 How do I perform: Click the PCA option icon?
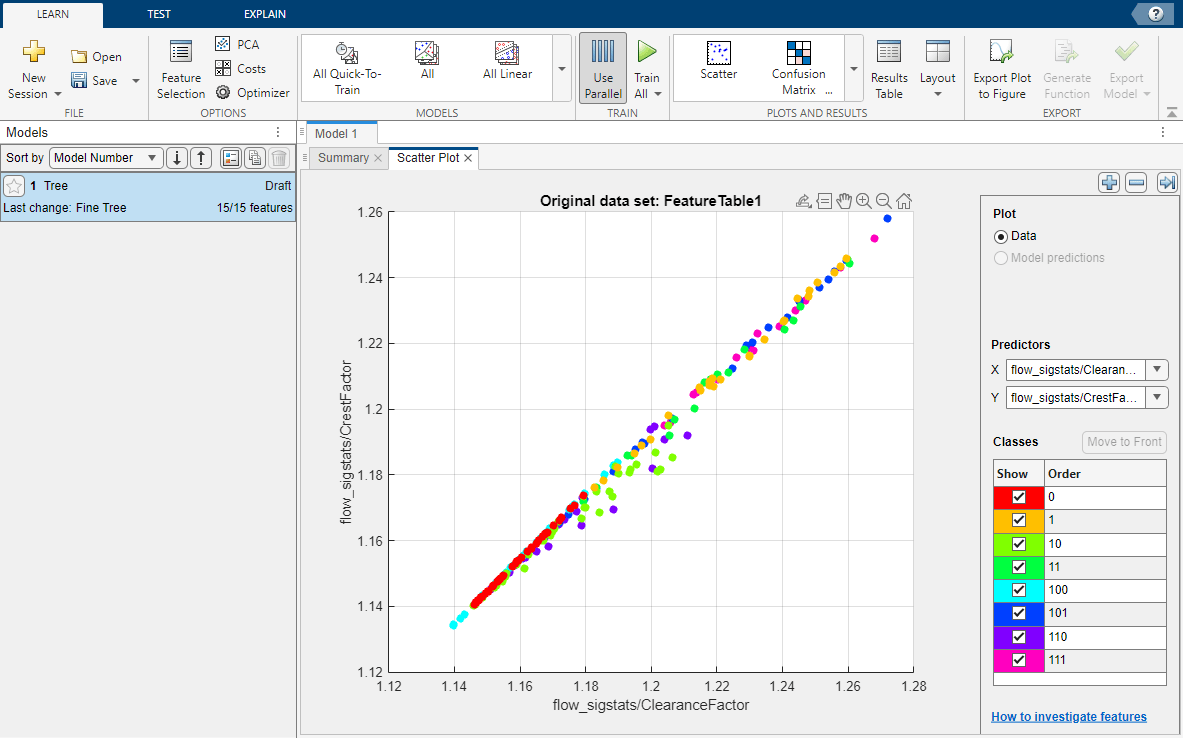[x=223, y=44]
